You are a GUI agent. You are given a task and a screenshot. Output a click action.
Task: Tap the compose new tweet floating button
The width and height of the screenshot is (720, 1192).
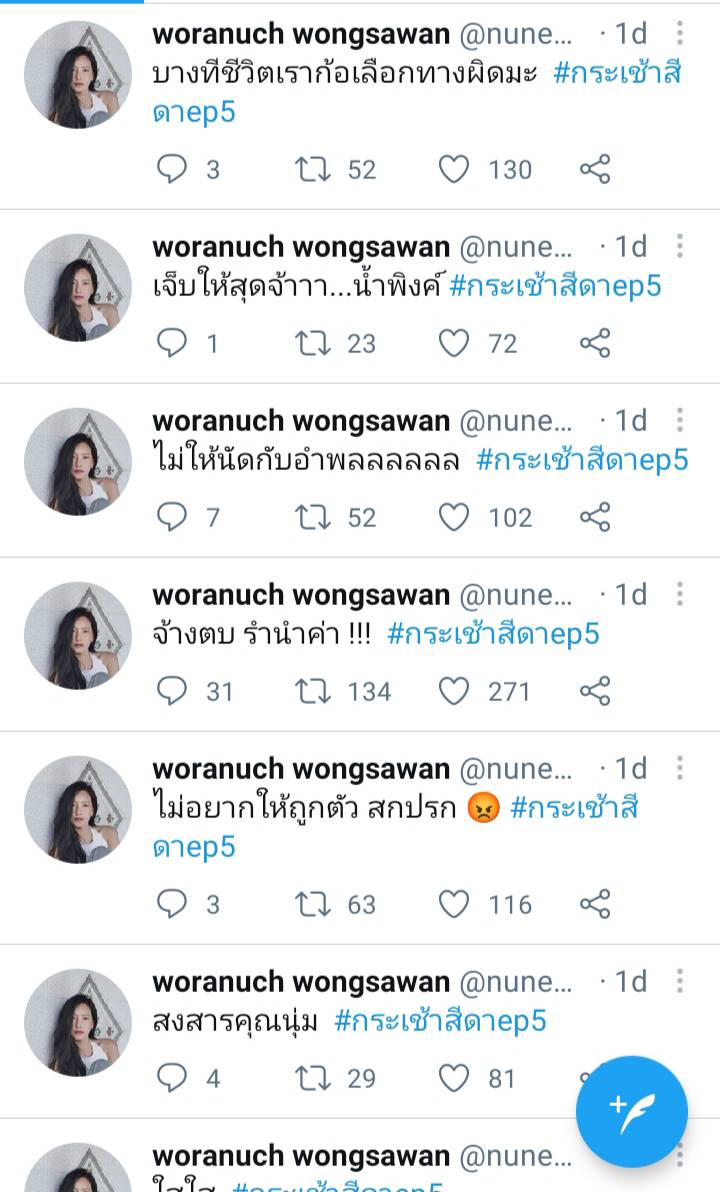point(632,1111)
